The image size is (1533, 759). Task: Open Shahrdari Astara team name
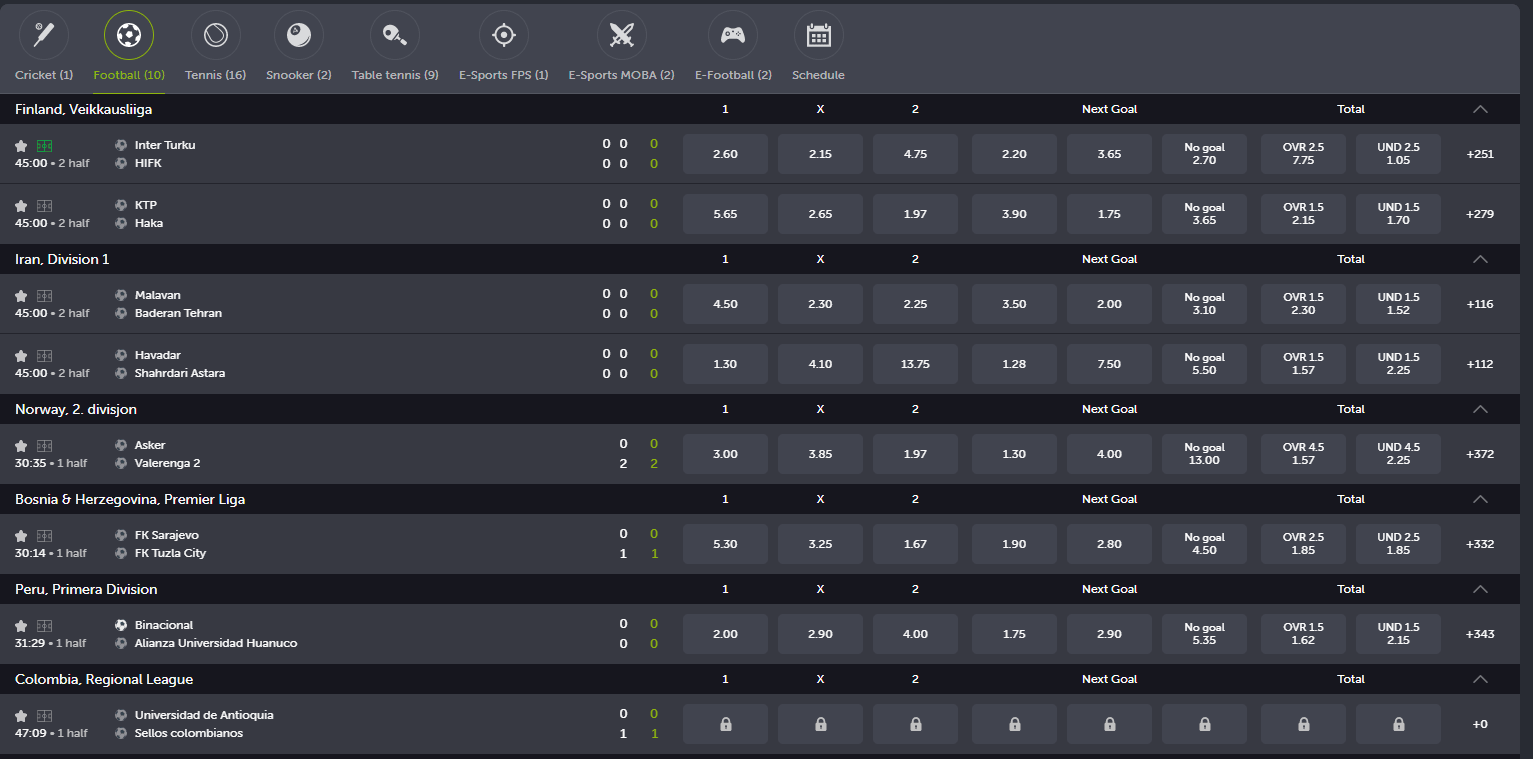pyautogui.click(x=180, y=373)
